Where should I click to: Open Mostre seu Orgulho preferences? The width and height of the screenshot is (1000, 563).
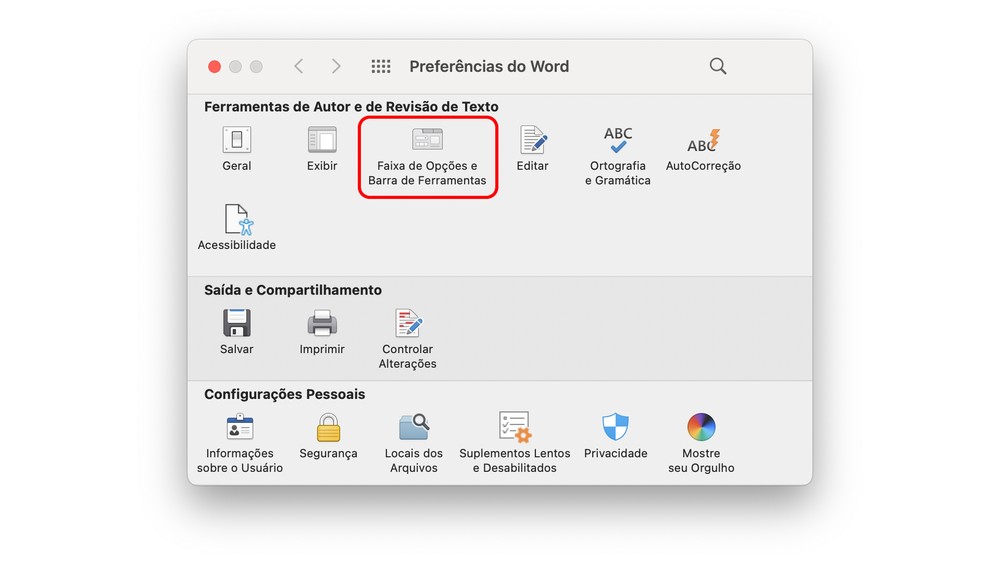point(701,443)
